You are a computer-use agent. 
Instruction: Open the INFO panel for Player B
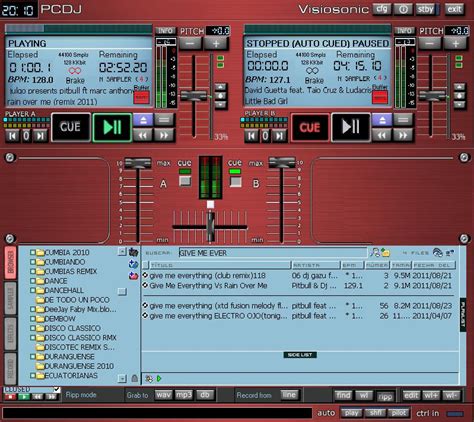point(404,31)
